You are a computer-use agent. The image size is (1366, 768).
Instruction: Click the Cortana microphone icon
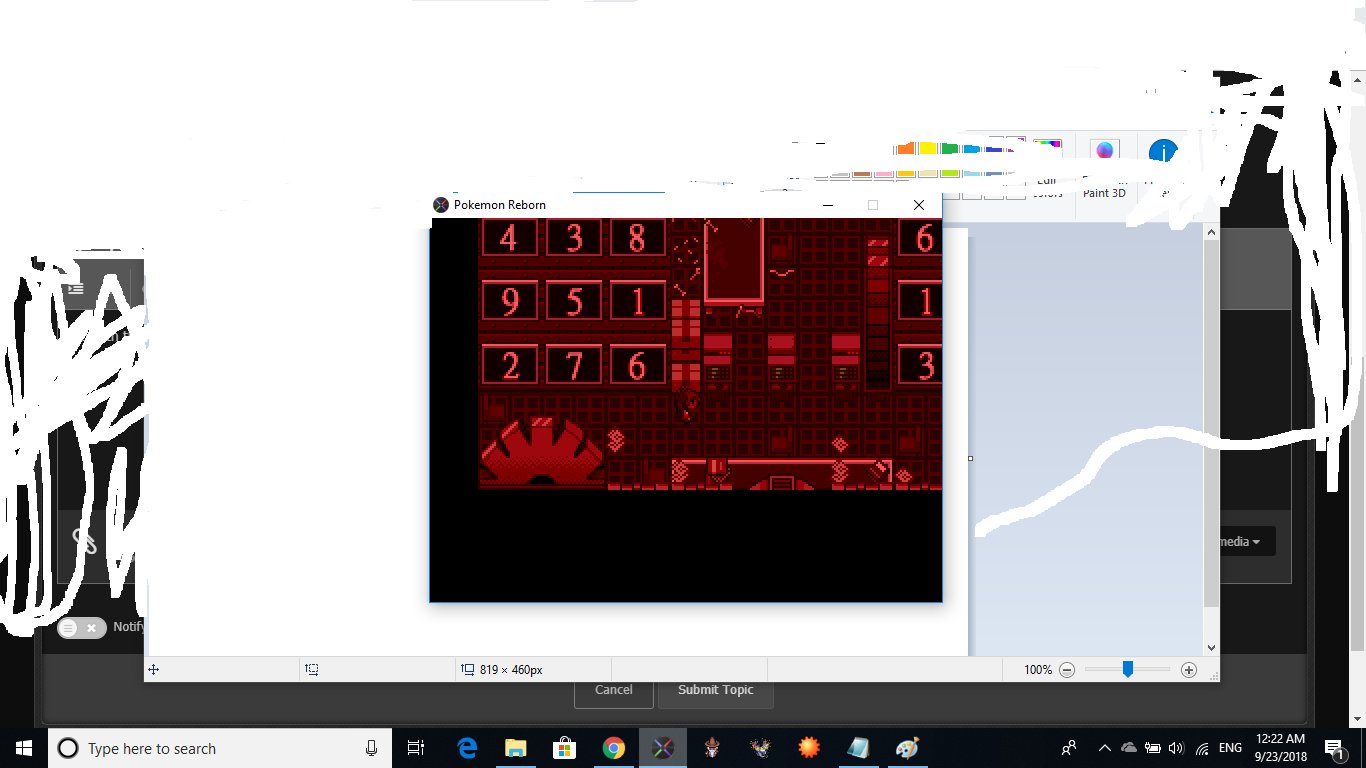tap(371, 748)
